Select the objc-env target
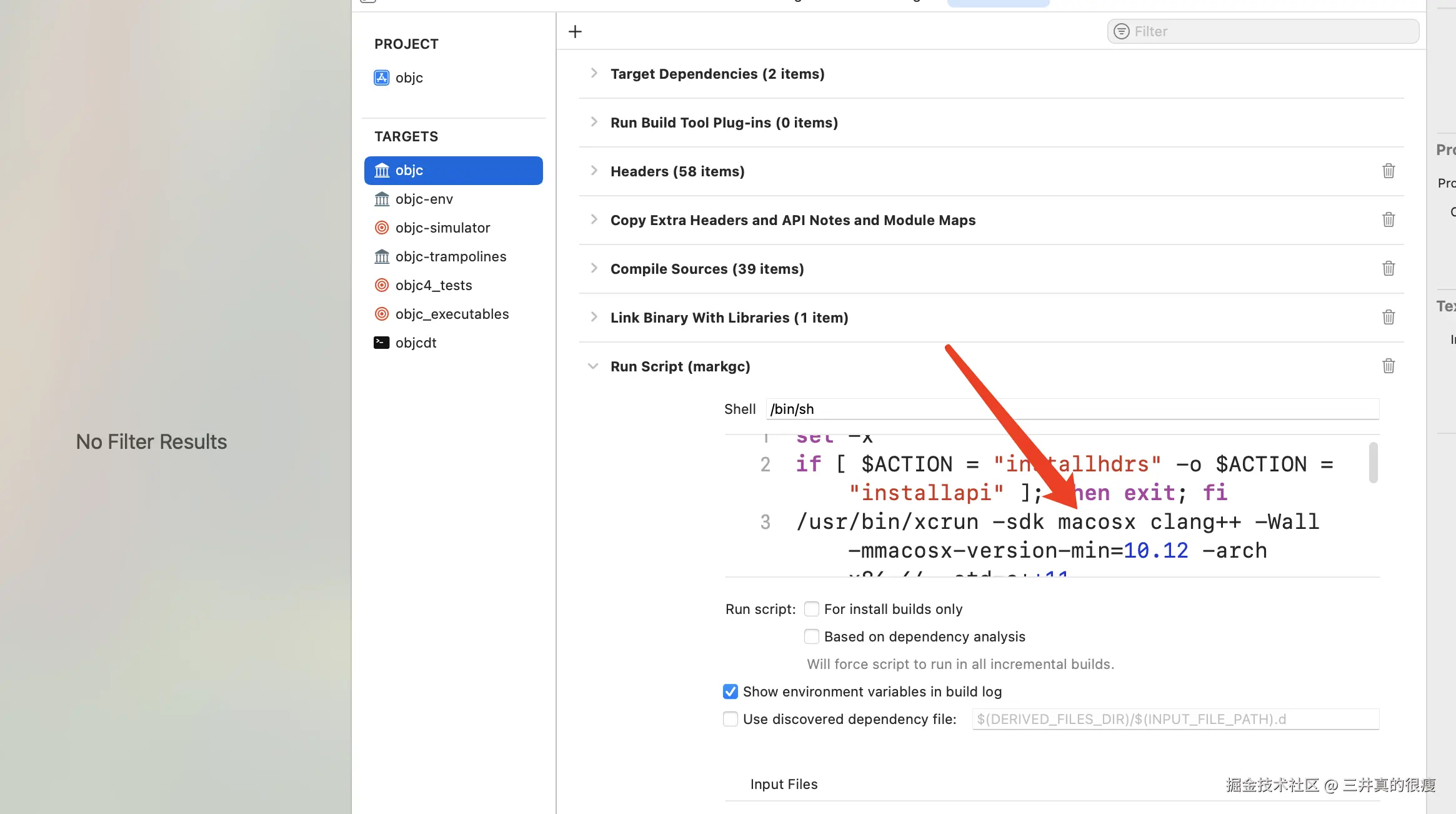This screenshot has height=814, width=1456. pos(424,199)
